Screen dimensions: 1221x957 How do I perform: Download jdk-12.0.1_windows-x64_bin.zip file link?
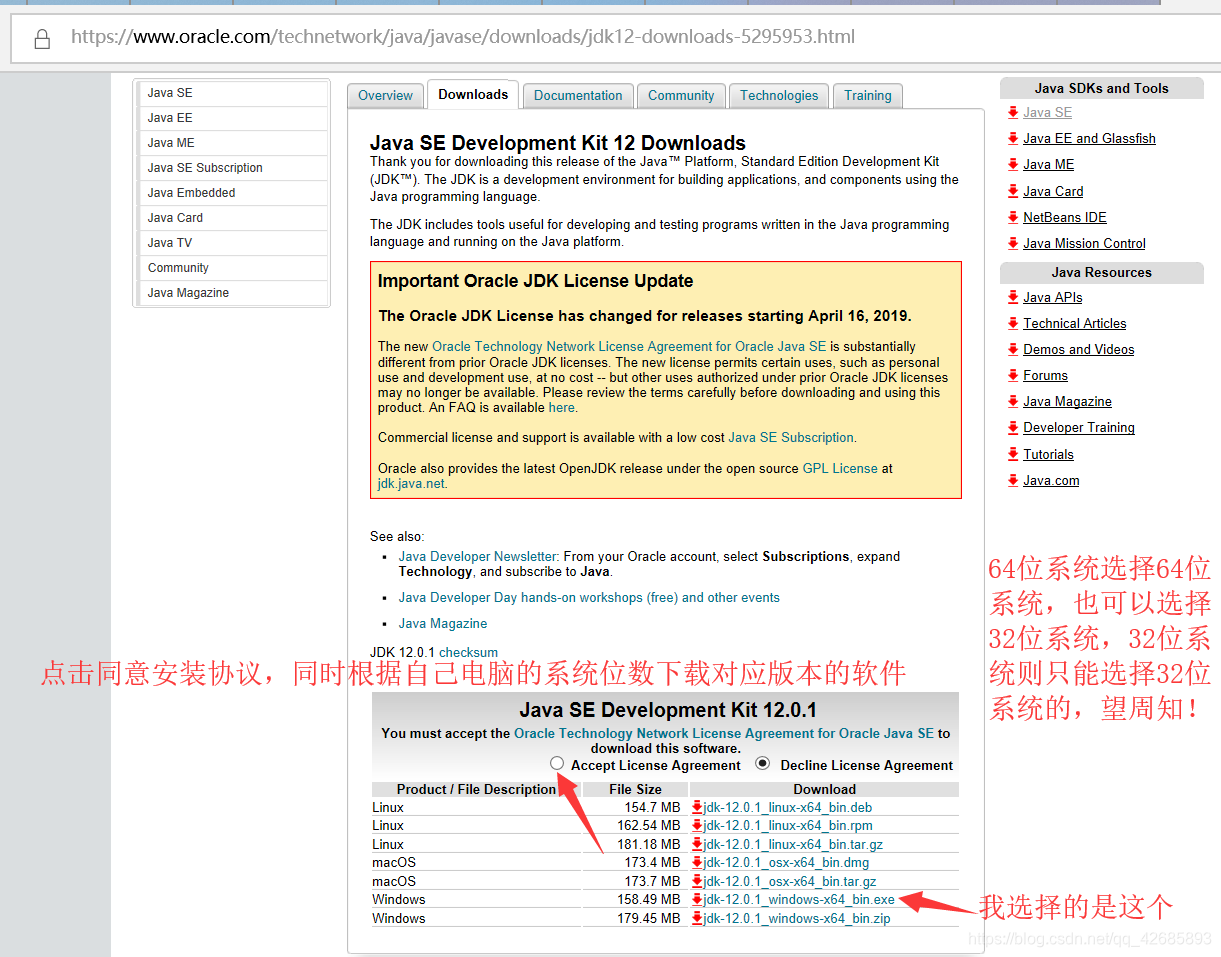797,918
